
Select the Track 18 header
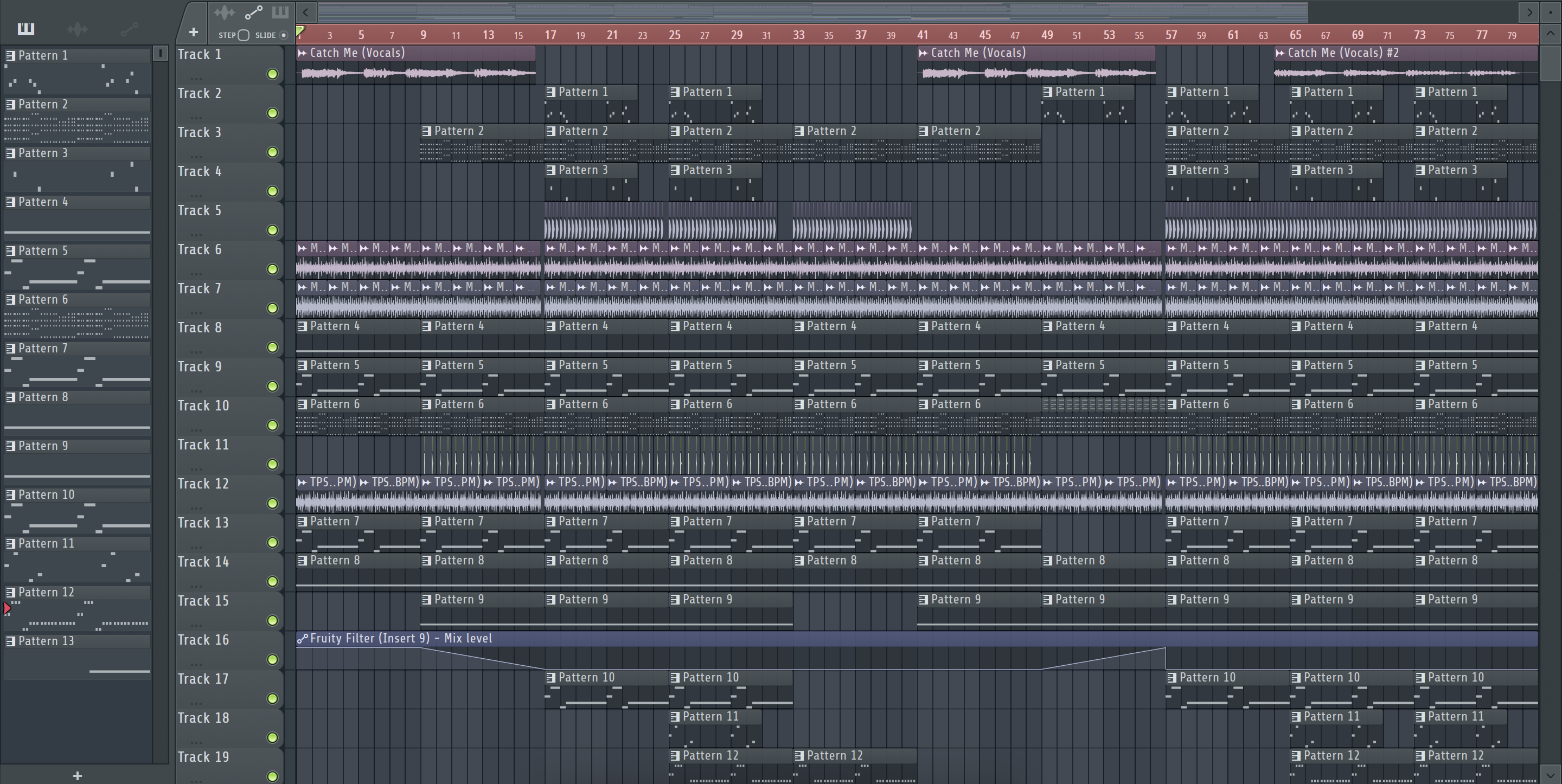tap(229, 728)
